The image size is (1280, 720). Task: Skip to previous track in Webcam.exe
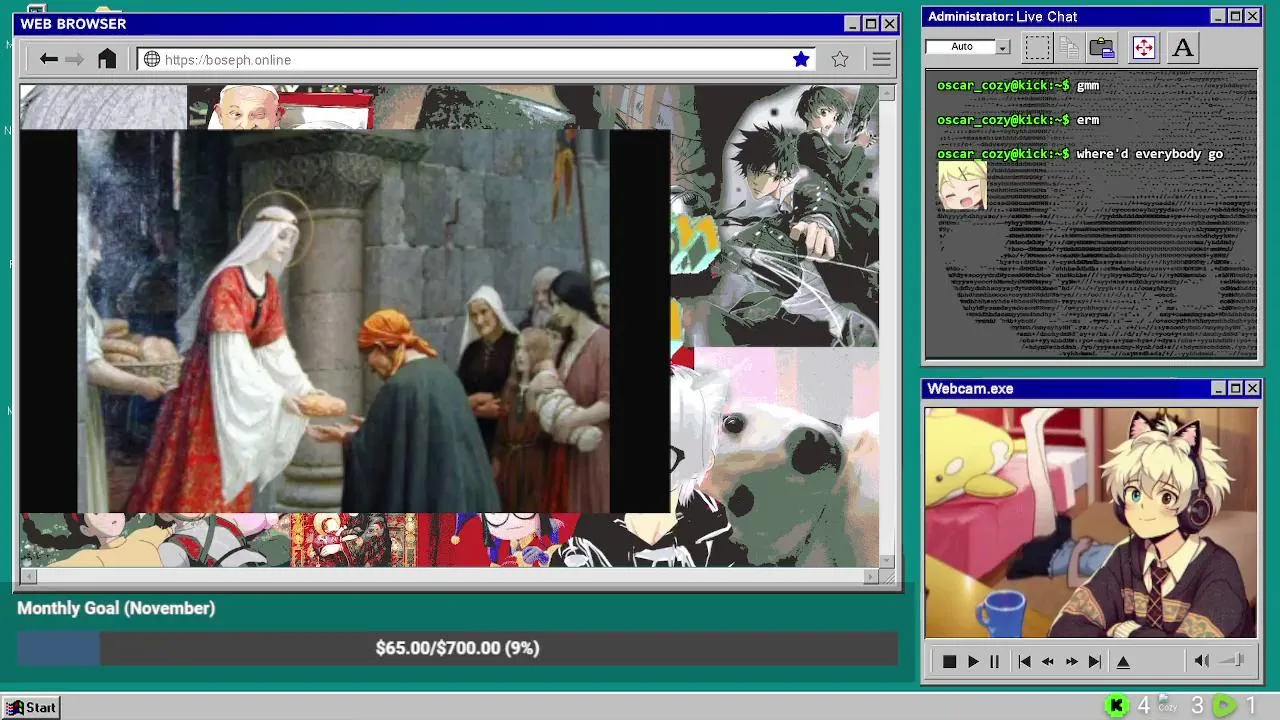(1024, 661)
